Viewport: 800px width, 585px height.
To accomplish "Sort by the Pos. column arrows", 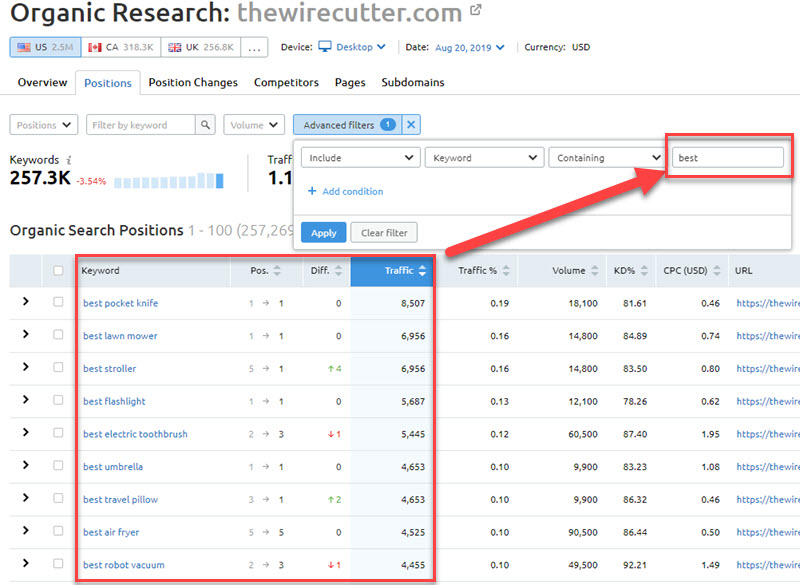I will click(x=277, y=271).
